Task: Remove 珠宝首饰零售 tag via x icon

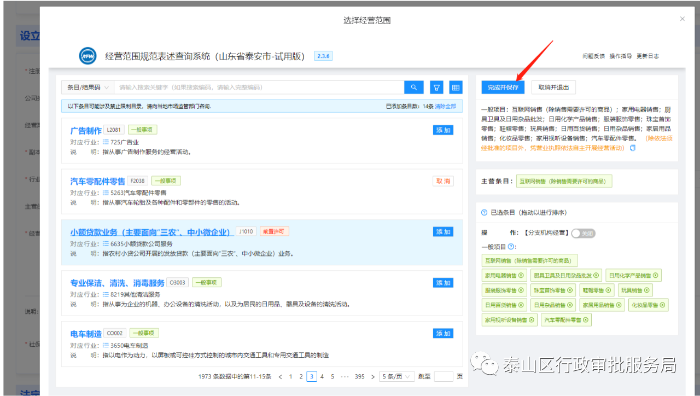Action: point(570,290)
